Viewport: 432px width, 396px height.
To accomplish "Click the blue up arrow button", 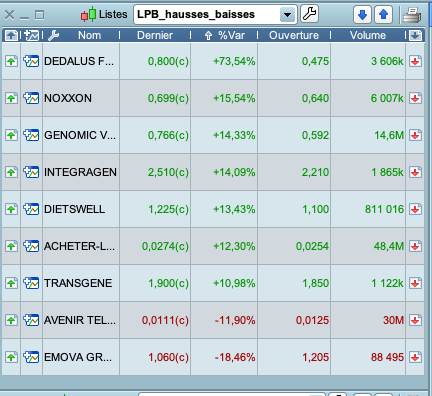I will (383, 15).
